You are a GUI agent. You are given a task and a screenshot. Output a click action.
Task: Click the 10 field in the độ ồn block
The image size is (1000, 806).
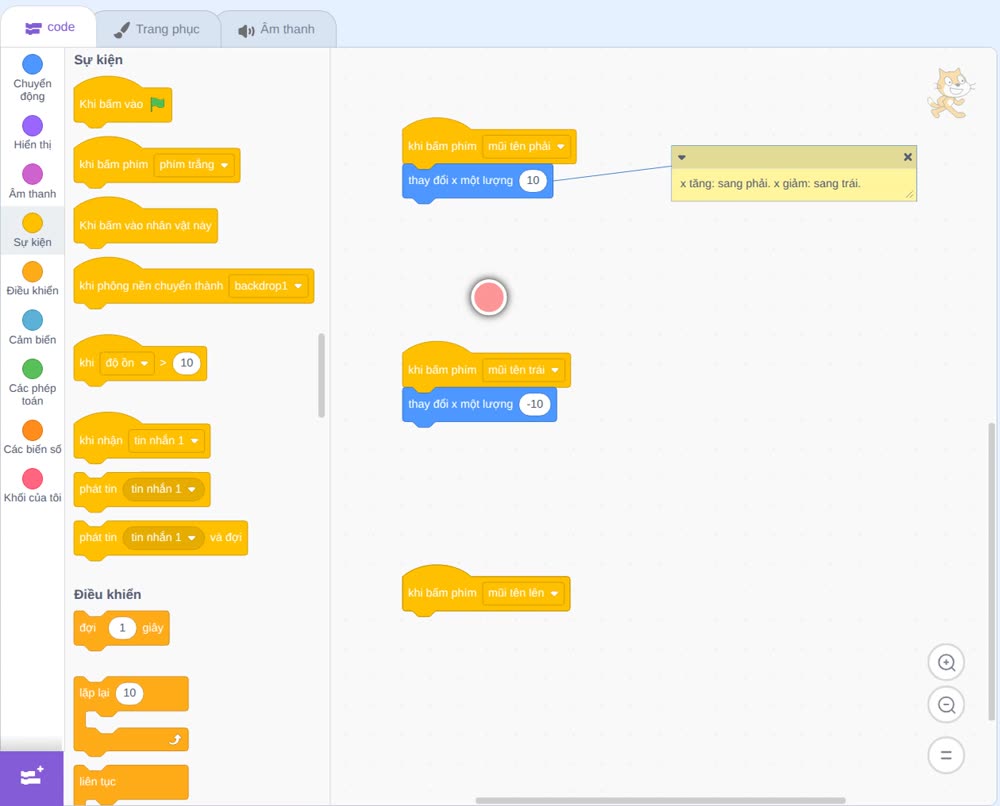click(187, 363)
